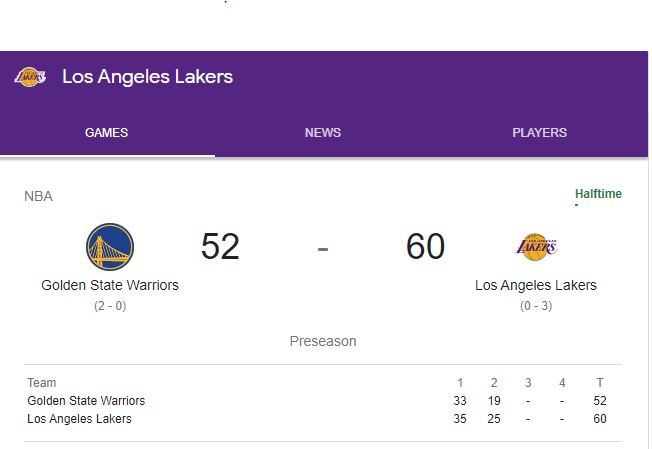Click the Warriors (2 - 0) record
The image size is (652, 449).
click(x=110, y=306)
